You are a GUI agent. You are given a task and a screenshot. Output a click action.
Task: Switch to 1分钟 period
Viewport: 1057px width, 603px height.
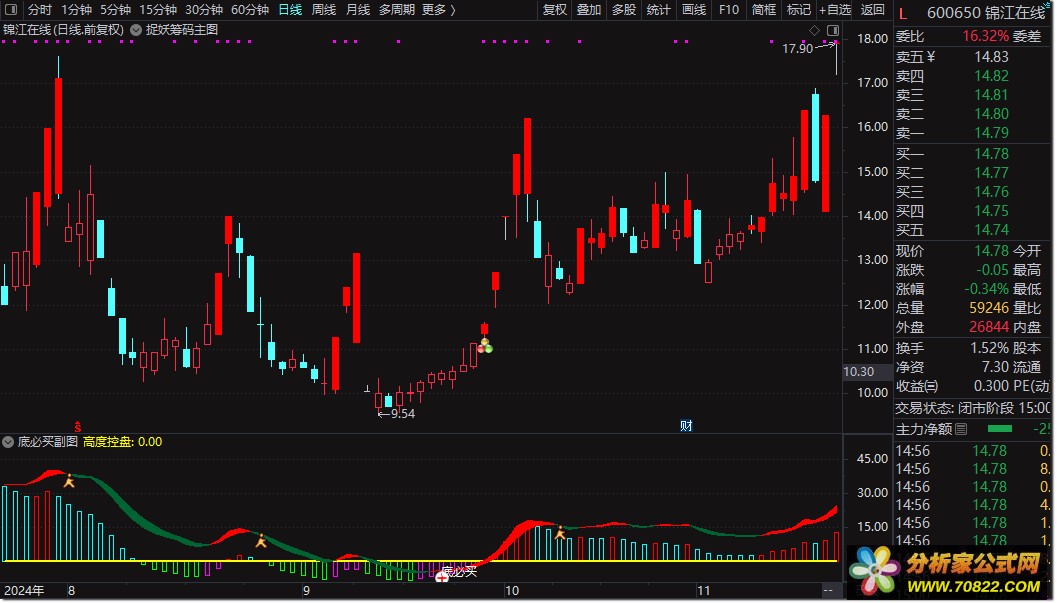point(76,10)
